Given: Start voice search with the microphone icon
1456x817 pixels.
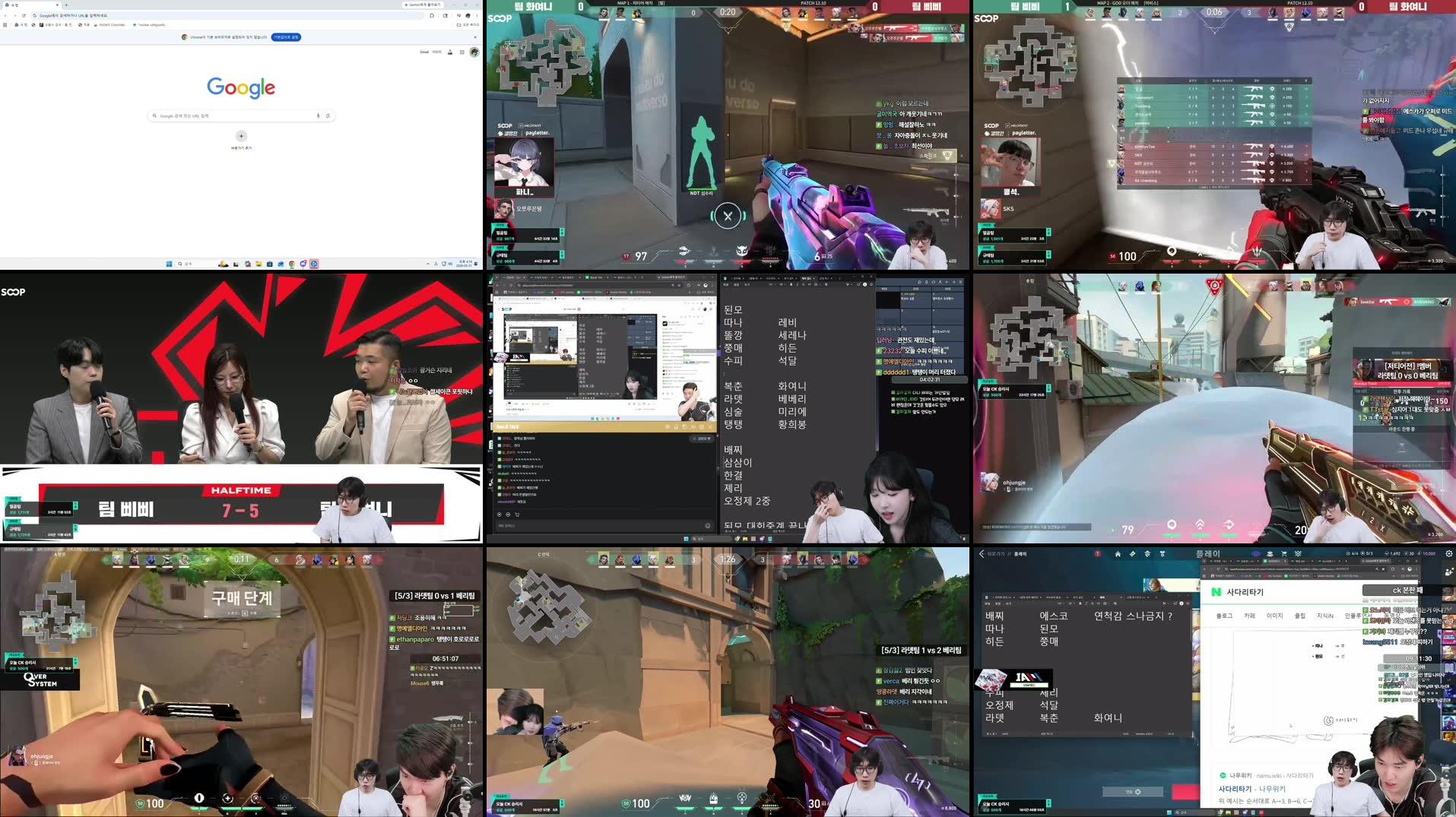Looking at the screenshot, I should [318, 116].
